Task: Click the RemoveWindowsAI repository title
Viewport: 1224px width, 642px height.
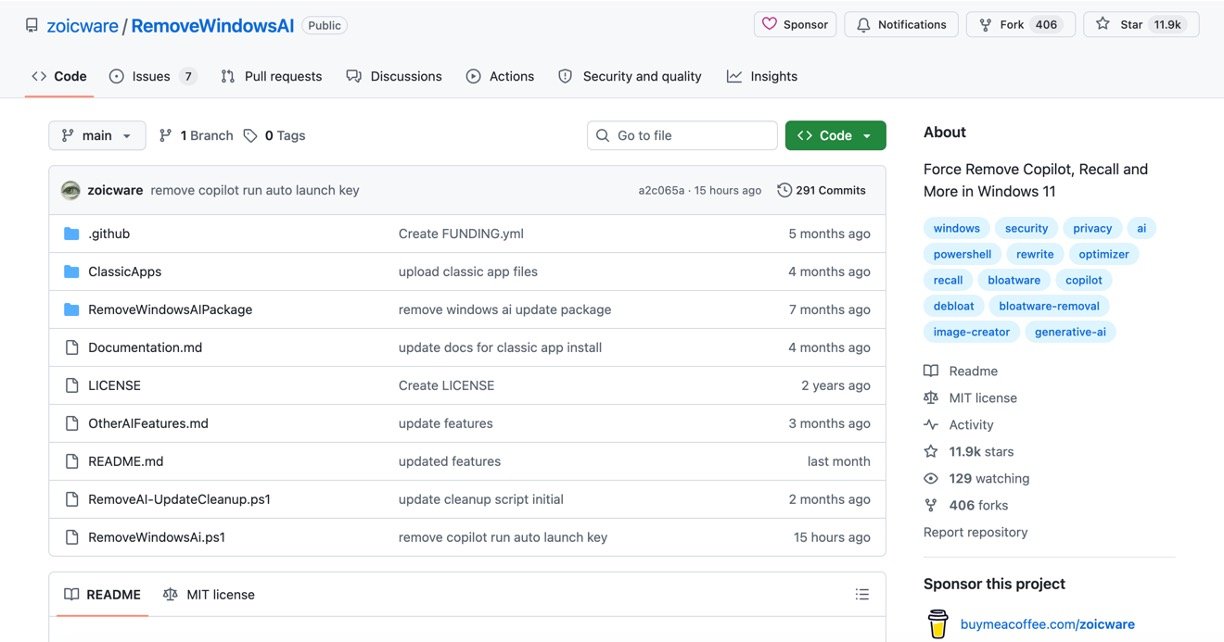Action: tap(213, 26)
